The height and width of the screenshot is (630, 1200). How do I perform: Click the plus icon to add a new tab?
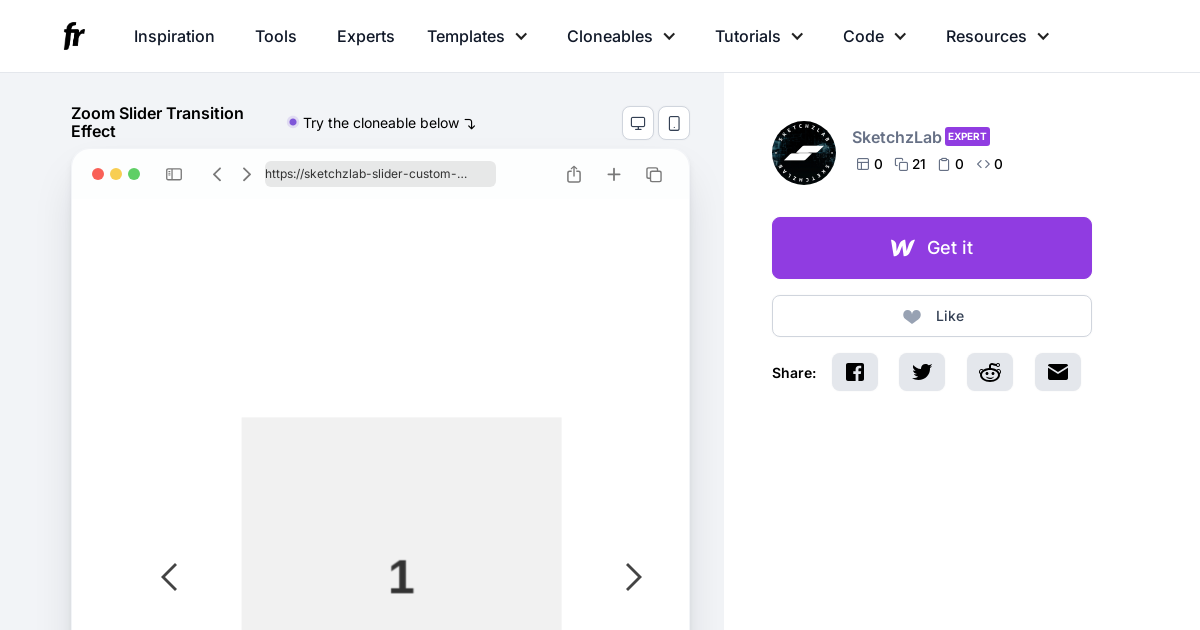coord(614,174)
